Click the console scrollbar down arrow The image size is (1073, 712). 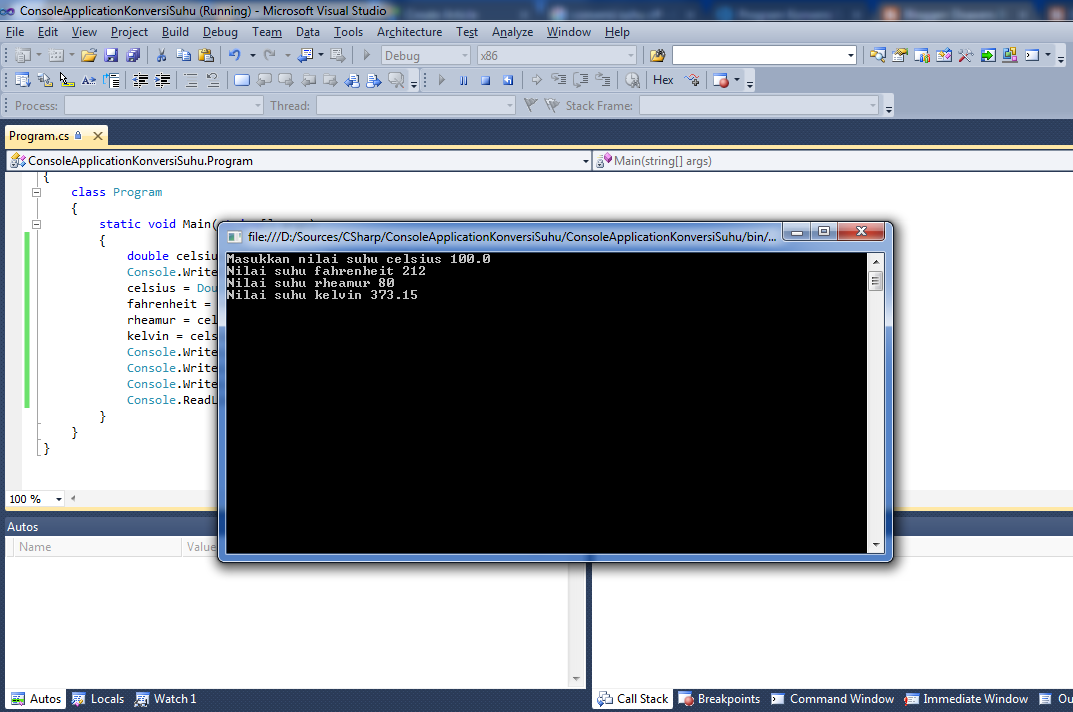[x=875, y=545]
